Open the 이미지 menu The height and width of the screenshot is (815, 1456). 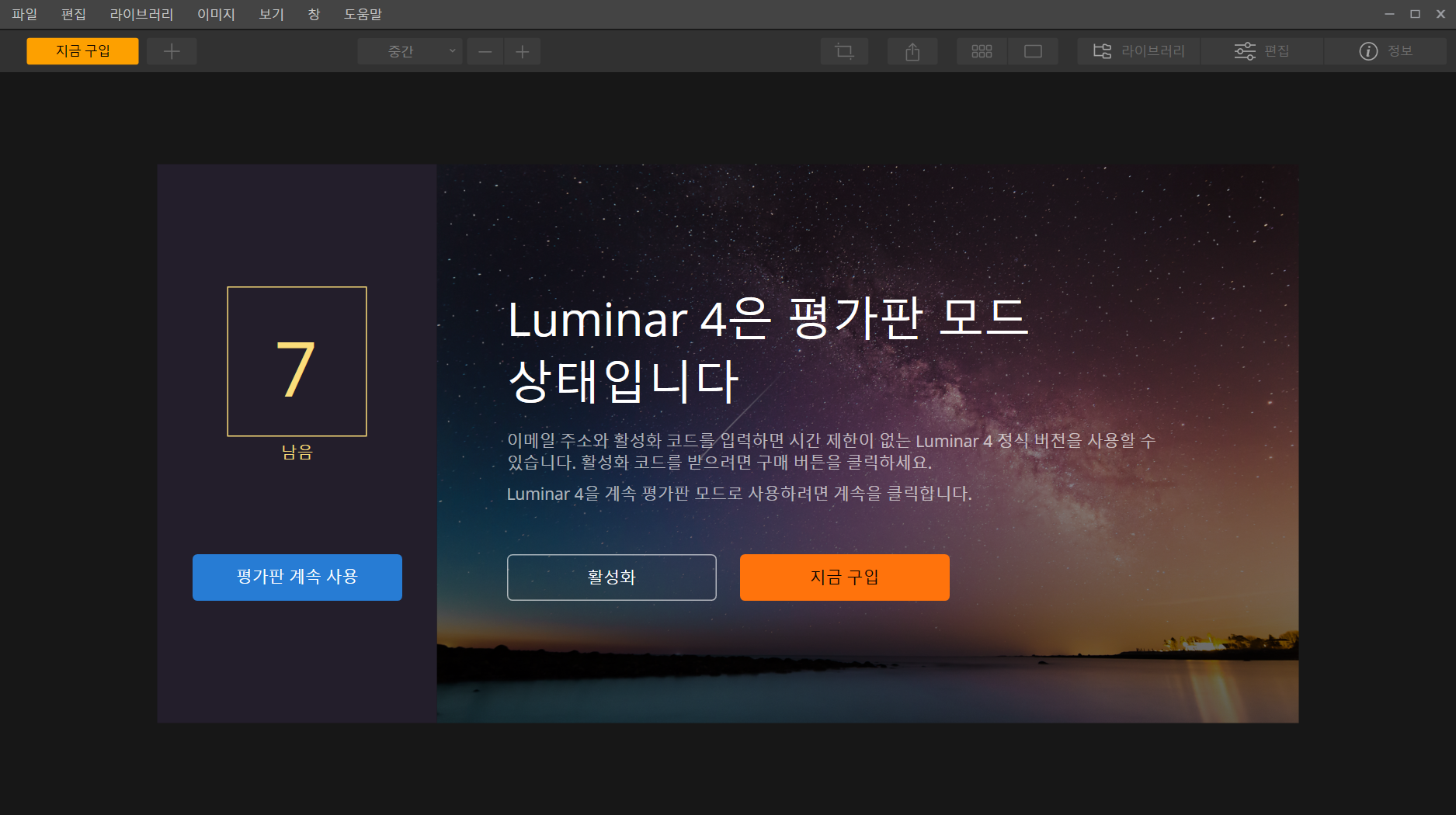point(216,14)
